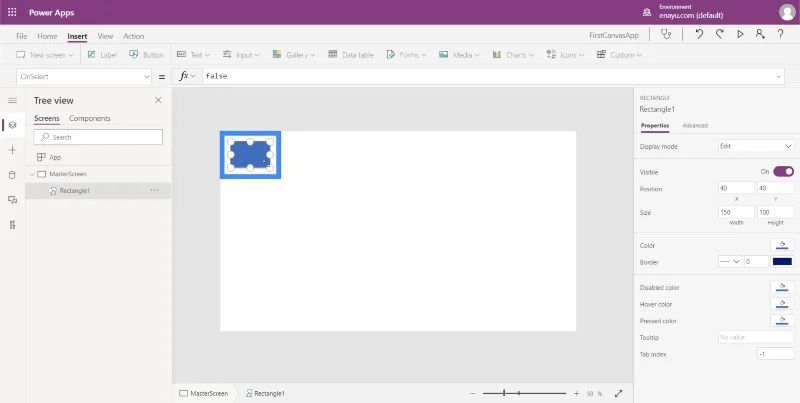Run the App checker stethoscope icon
This screenshot has width=800, height=403.
pos(666,34)
